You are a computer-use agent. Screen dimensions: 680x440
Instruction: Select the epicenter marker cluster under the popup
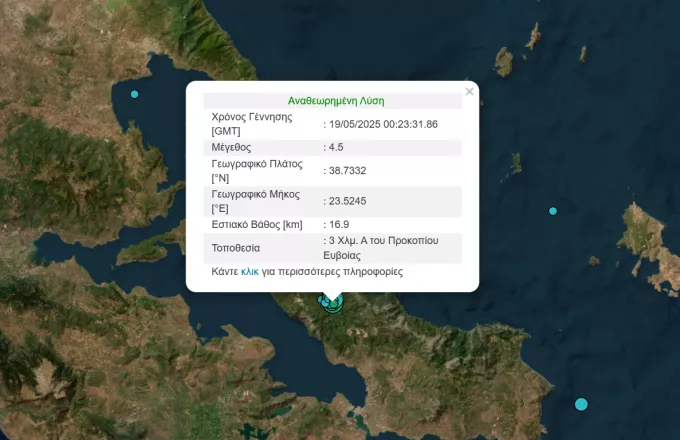tap(332, 303)
